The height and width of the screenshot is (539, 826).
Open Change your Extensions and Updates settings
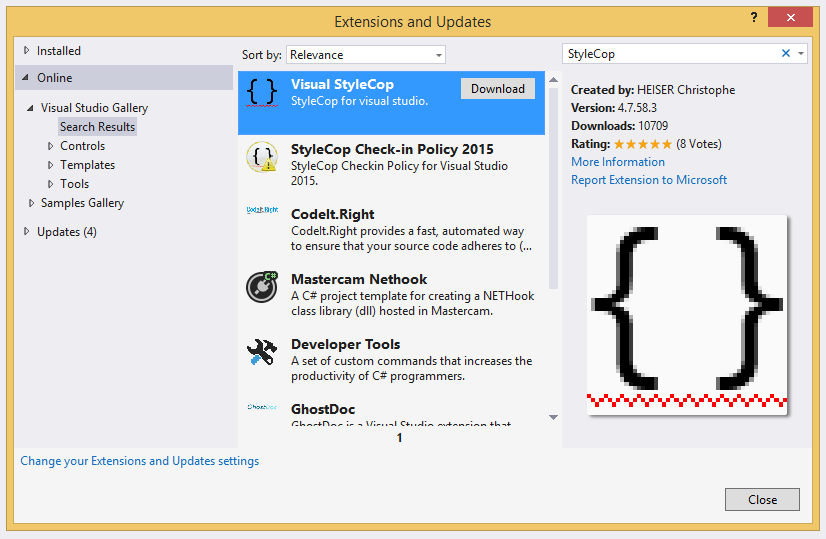pyautogui.click(x=140, y=461)
